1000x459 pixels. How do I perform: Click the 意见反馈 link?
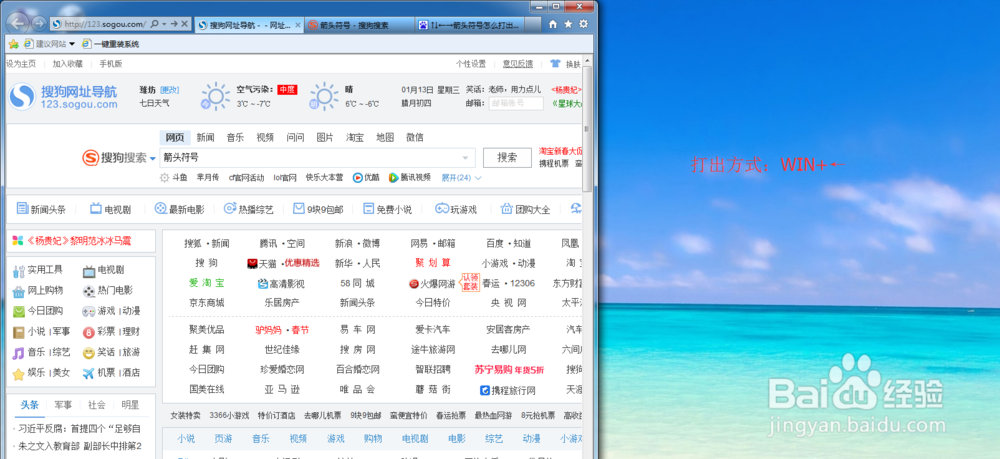518,64
